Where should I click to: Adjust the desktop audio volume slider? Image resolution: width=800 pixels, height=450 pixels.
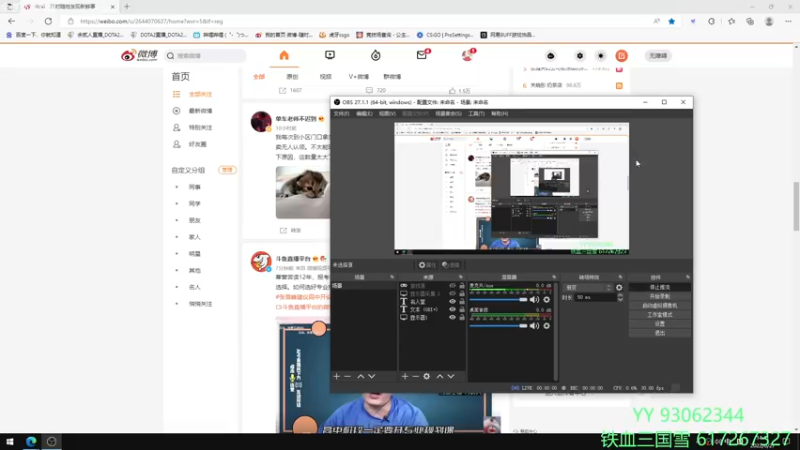point(498,326)
